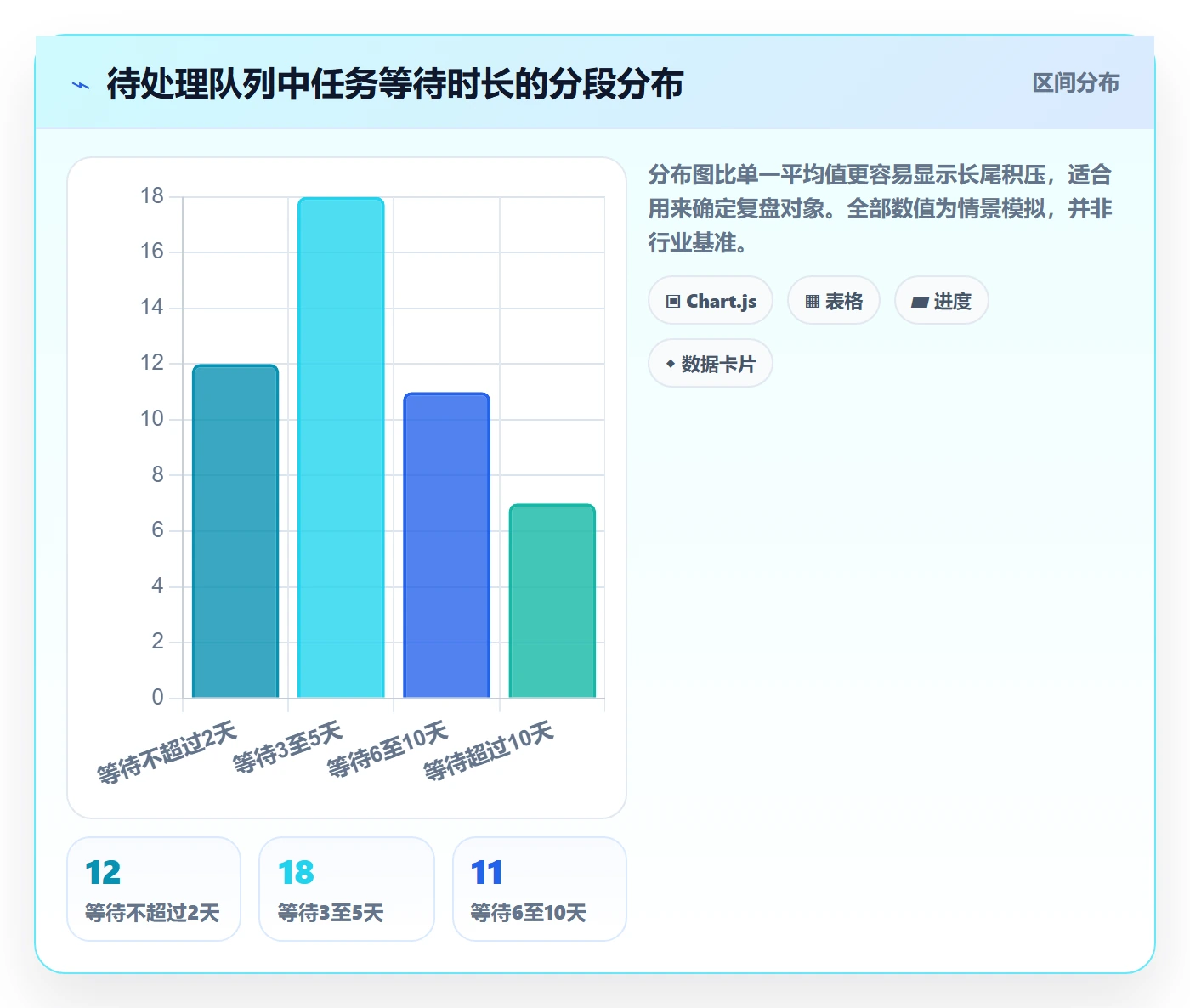Click the bar icon in 进度 chip

[x=919, y=302]
